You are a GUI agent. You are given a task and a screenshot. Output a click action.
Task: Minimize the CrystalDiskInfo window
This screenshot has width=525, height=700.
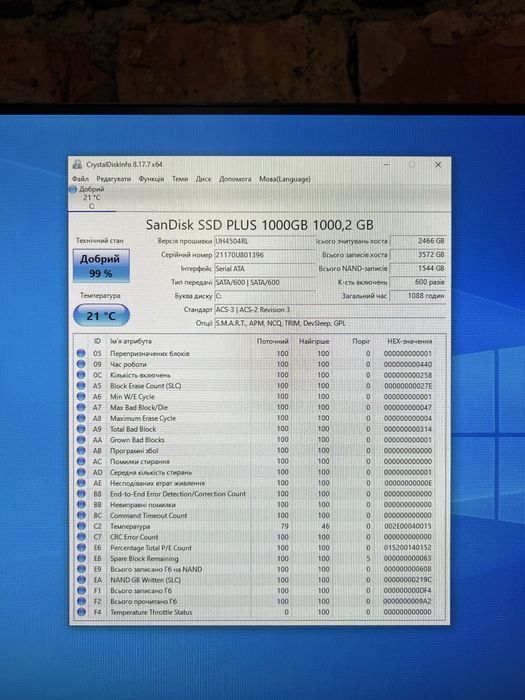click(x=387, y=165)
